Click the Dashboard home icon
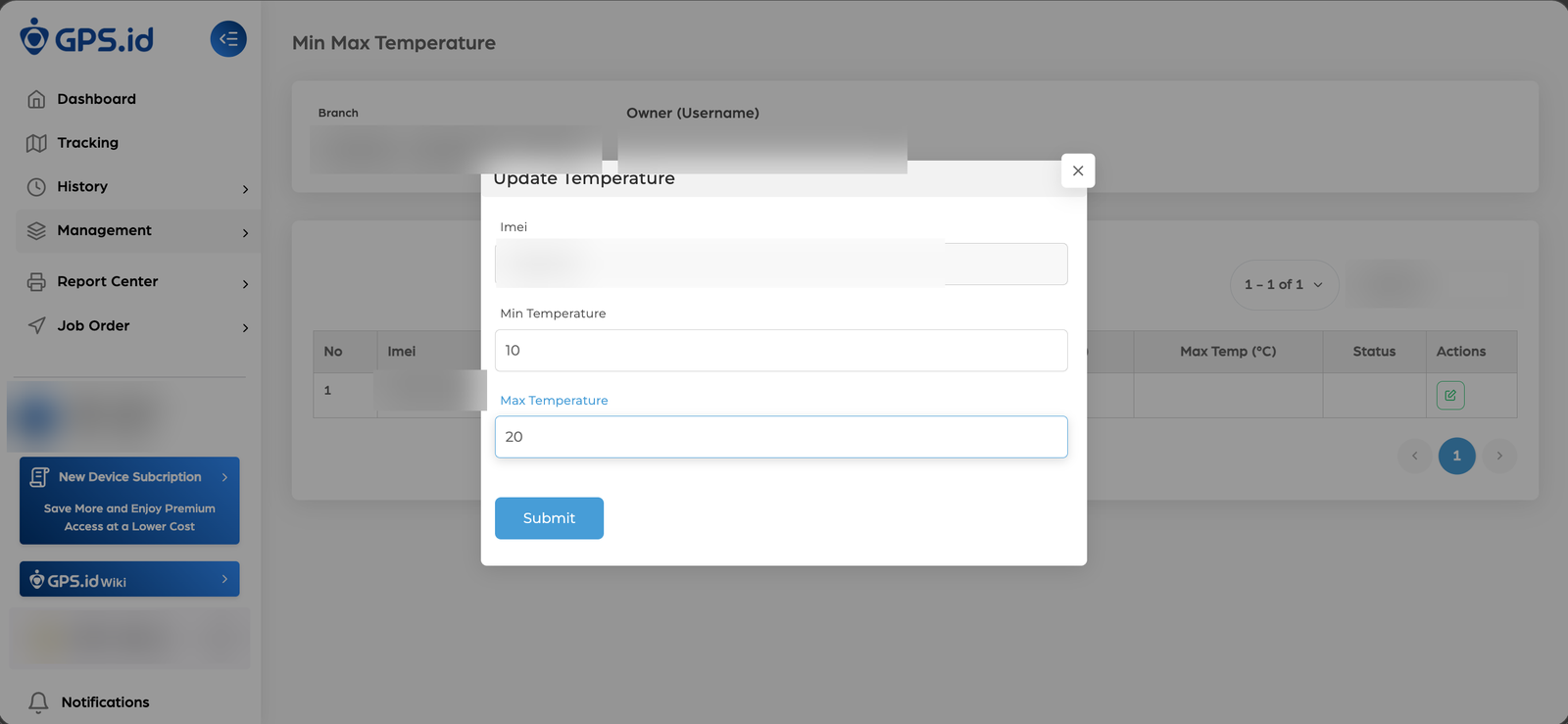 (36, 99)
